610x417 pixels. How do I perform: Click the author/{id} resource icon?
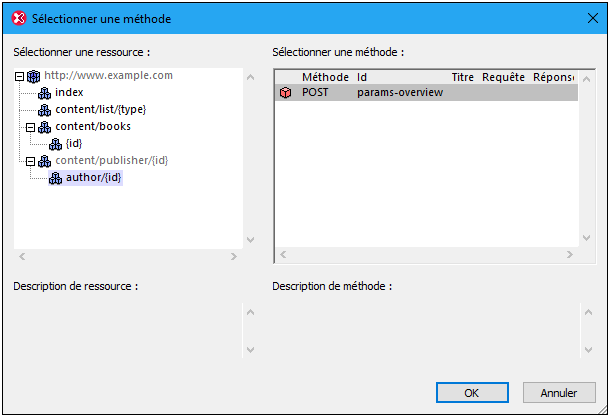(55, 178)
